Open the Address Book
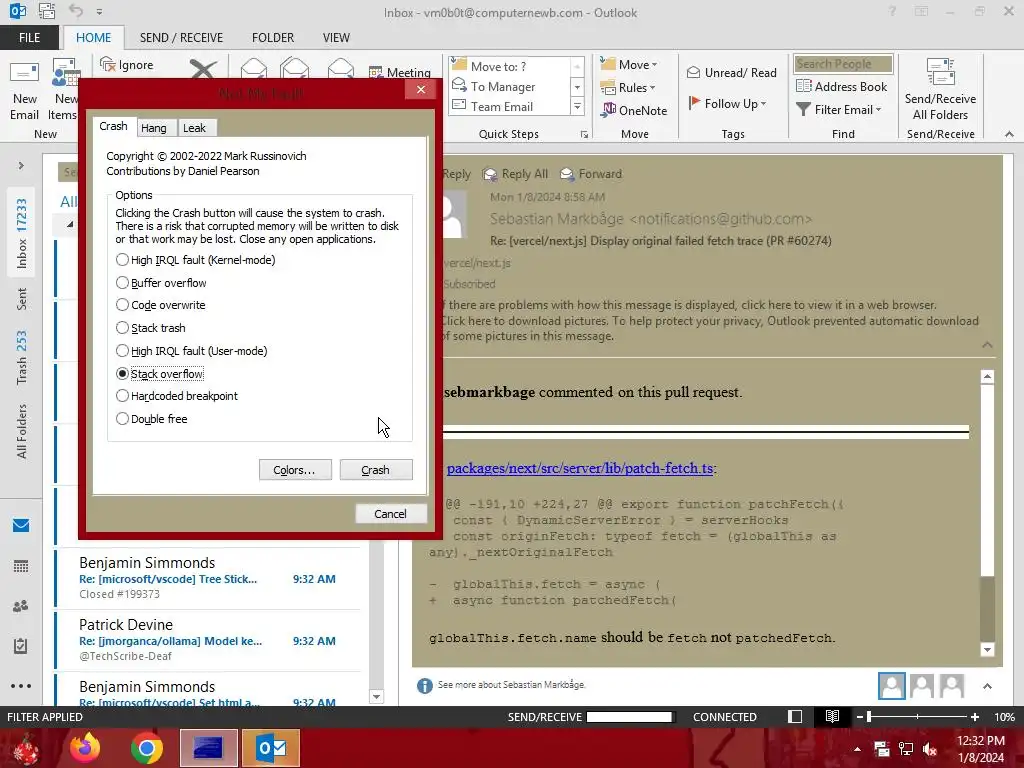Screen dimensions: 1024x768 pos(841,86)
